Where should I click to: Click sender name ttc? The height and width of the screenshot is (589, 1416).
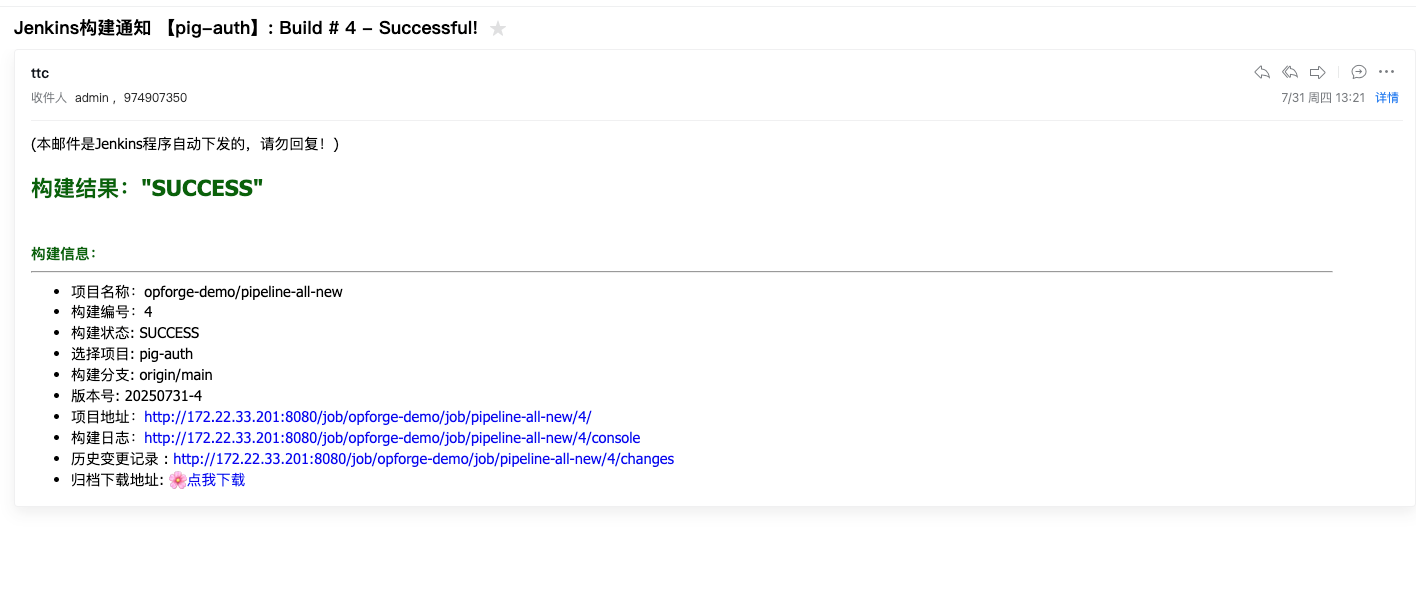pyautogui.click(x=40, y=73)
